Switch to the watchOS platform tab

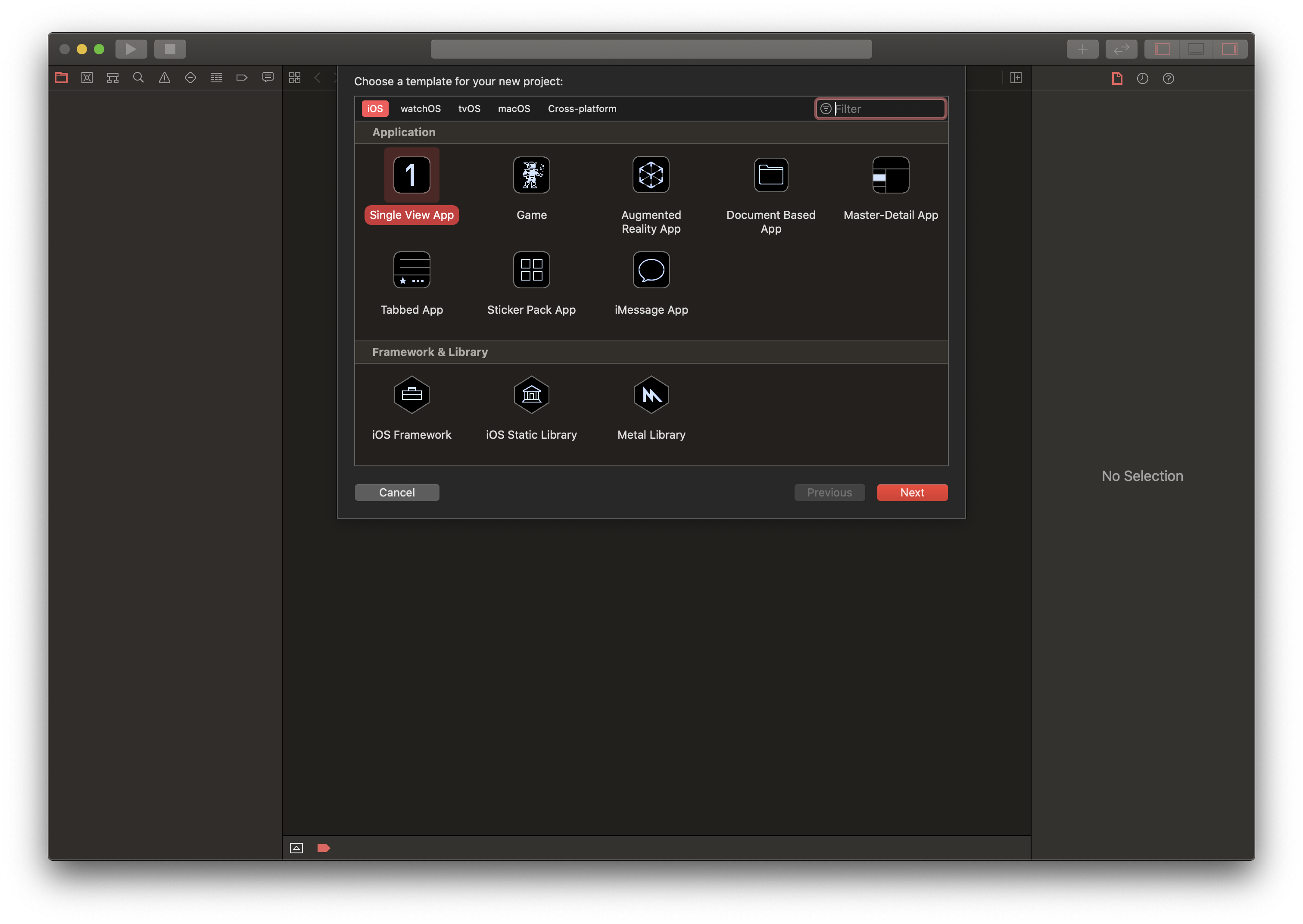tap(420, 109)
